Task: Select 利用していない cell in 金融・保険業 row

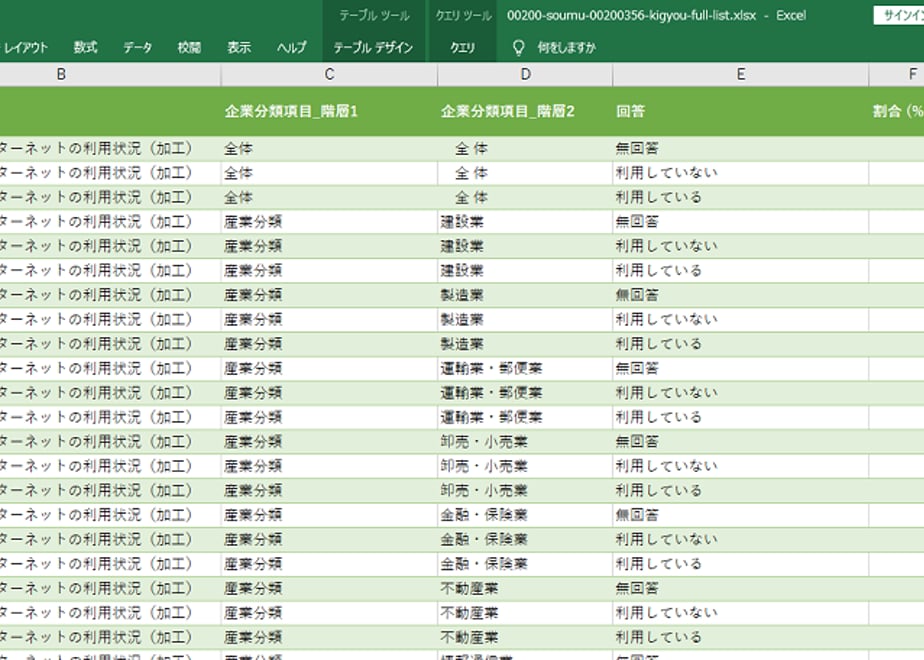Action: tap(741, 540)
